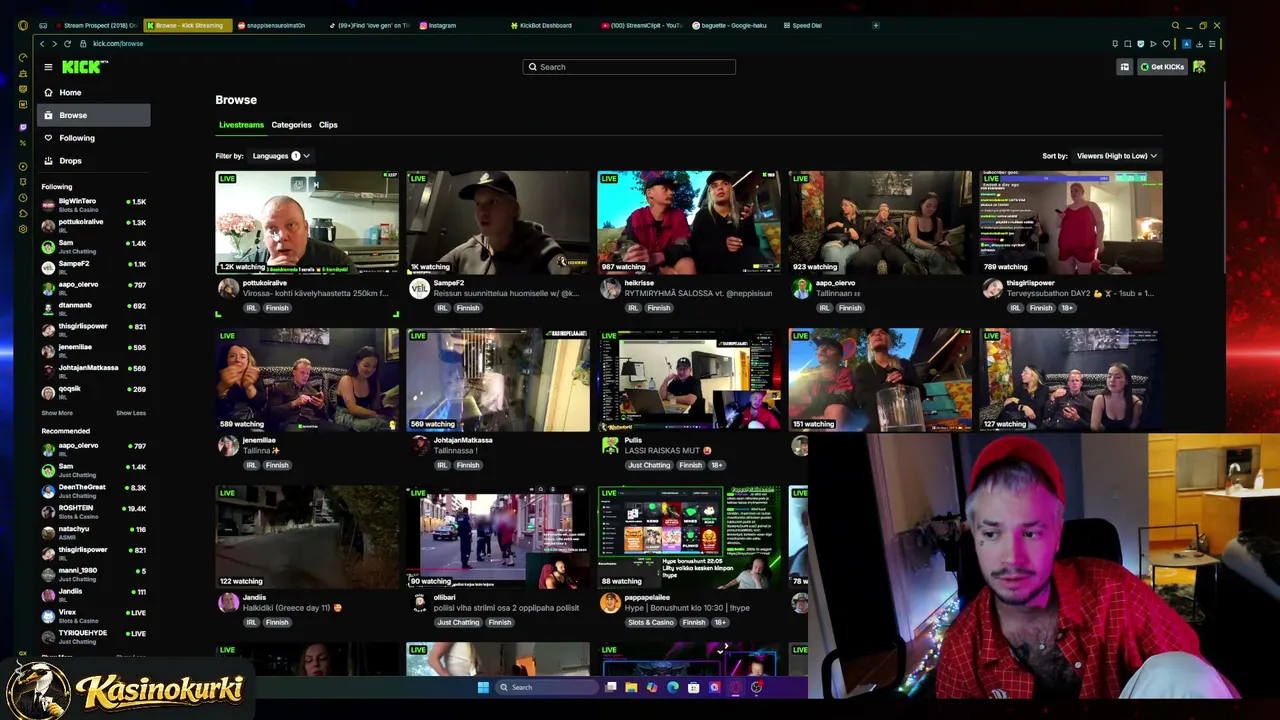Go to Home in the sidebar
Image resolution: width=1280 pixels, height=720 pixels.
(x=94, y=92)
